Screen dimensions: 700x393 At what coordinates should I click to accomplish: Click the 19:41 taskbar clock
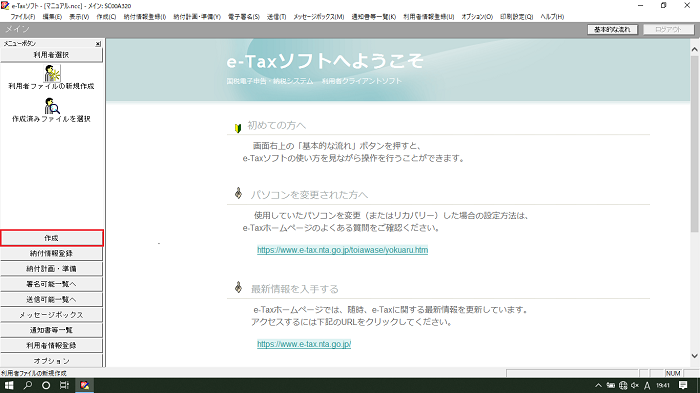point(663,385)
